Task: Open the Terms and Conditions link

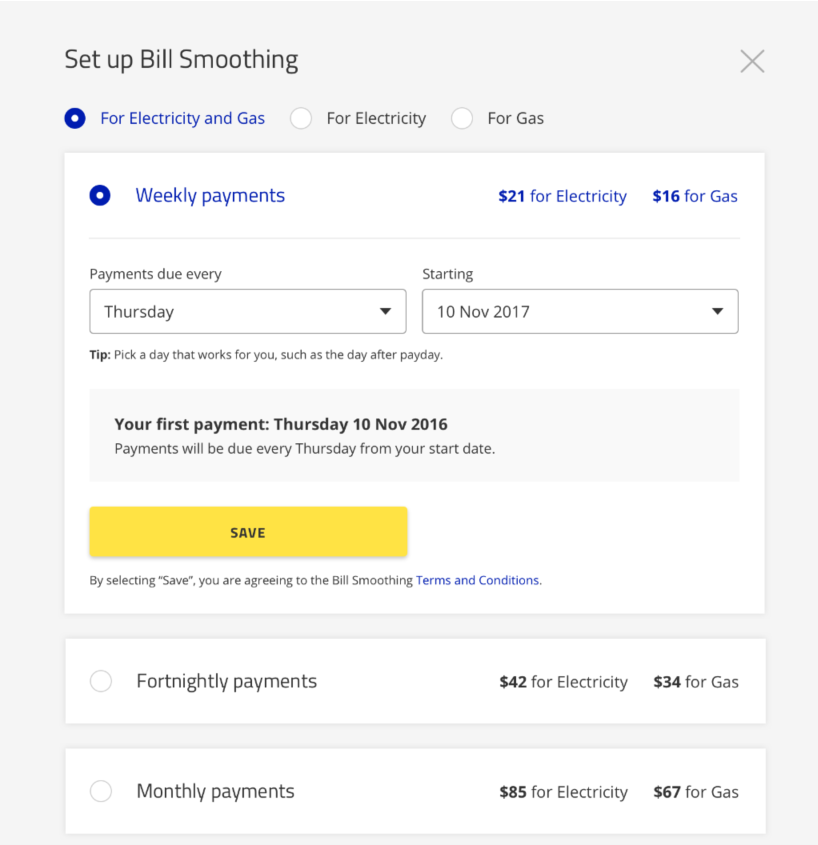Action: click(x=477, y=580)
